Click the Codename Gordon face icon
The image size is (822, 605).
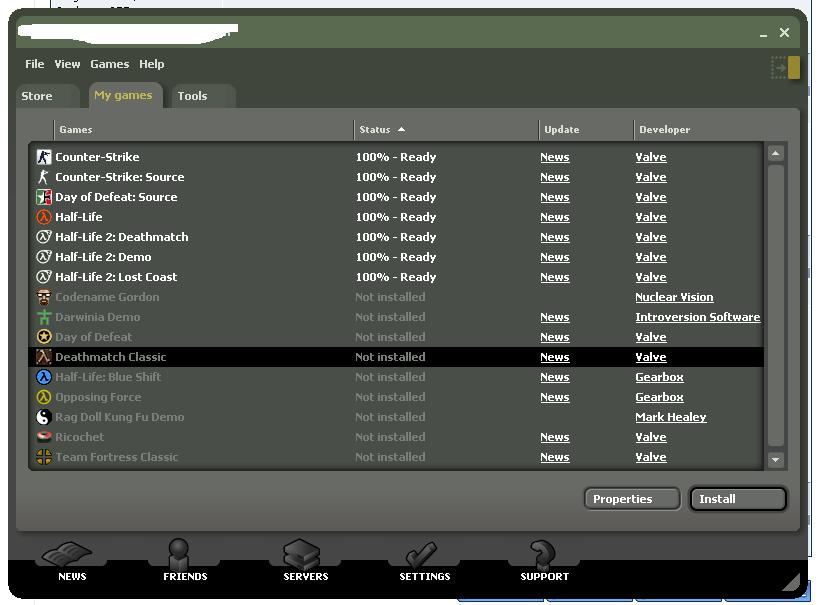[x=44, y=297]
